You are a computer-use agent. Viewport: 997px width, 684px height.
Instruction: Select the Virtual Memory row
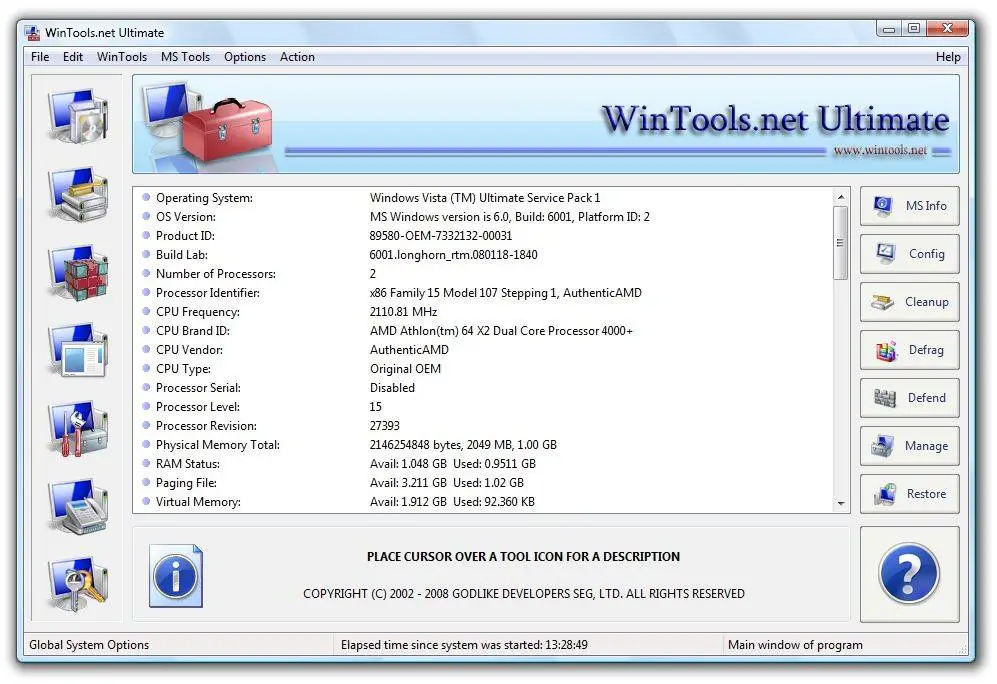tap(483, 502)
